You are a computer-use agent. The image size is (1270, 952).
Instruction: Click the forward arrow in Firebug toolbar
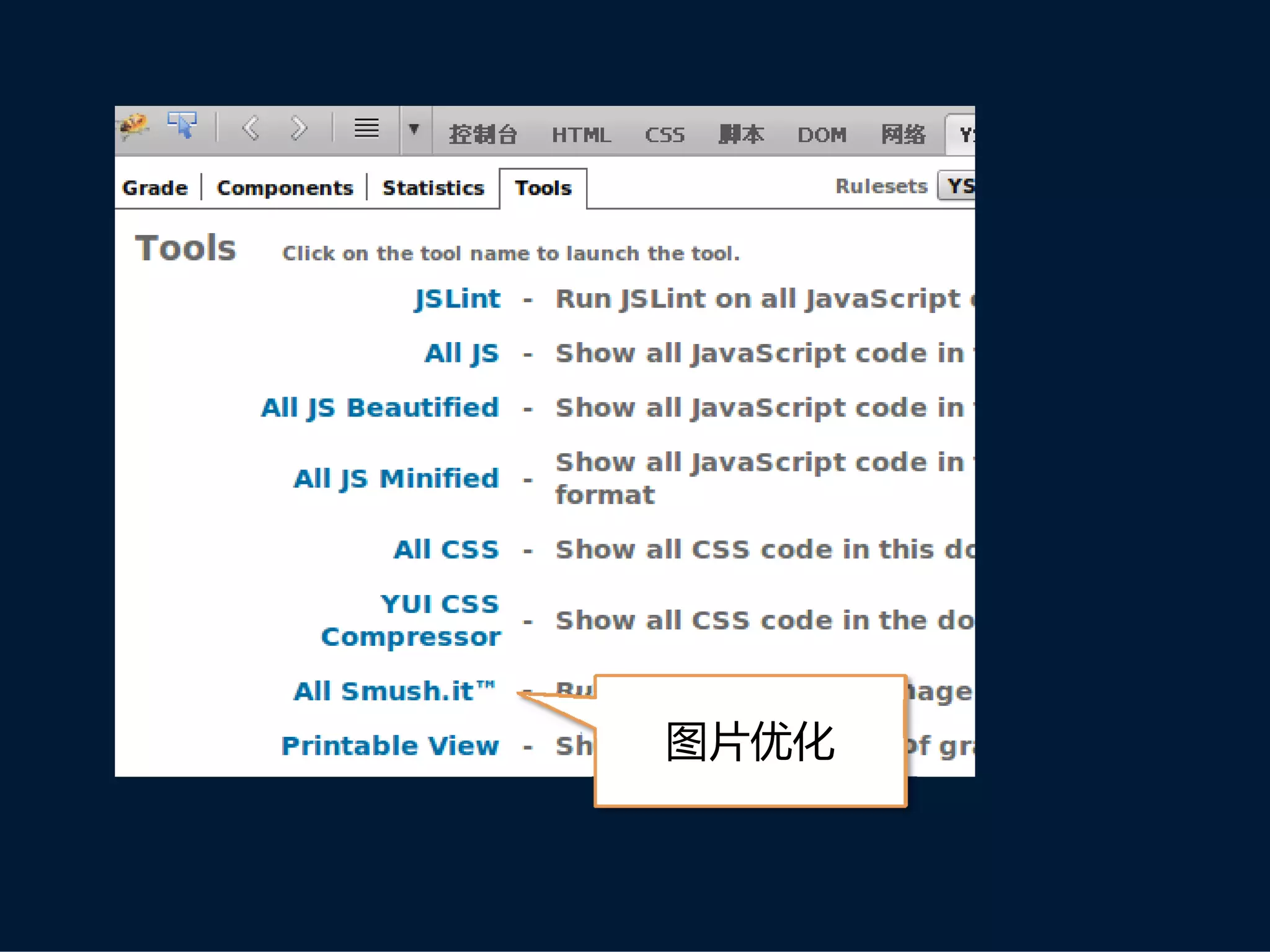tap(298, 128)
